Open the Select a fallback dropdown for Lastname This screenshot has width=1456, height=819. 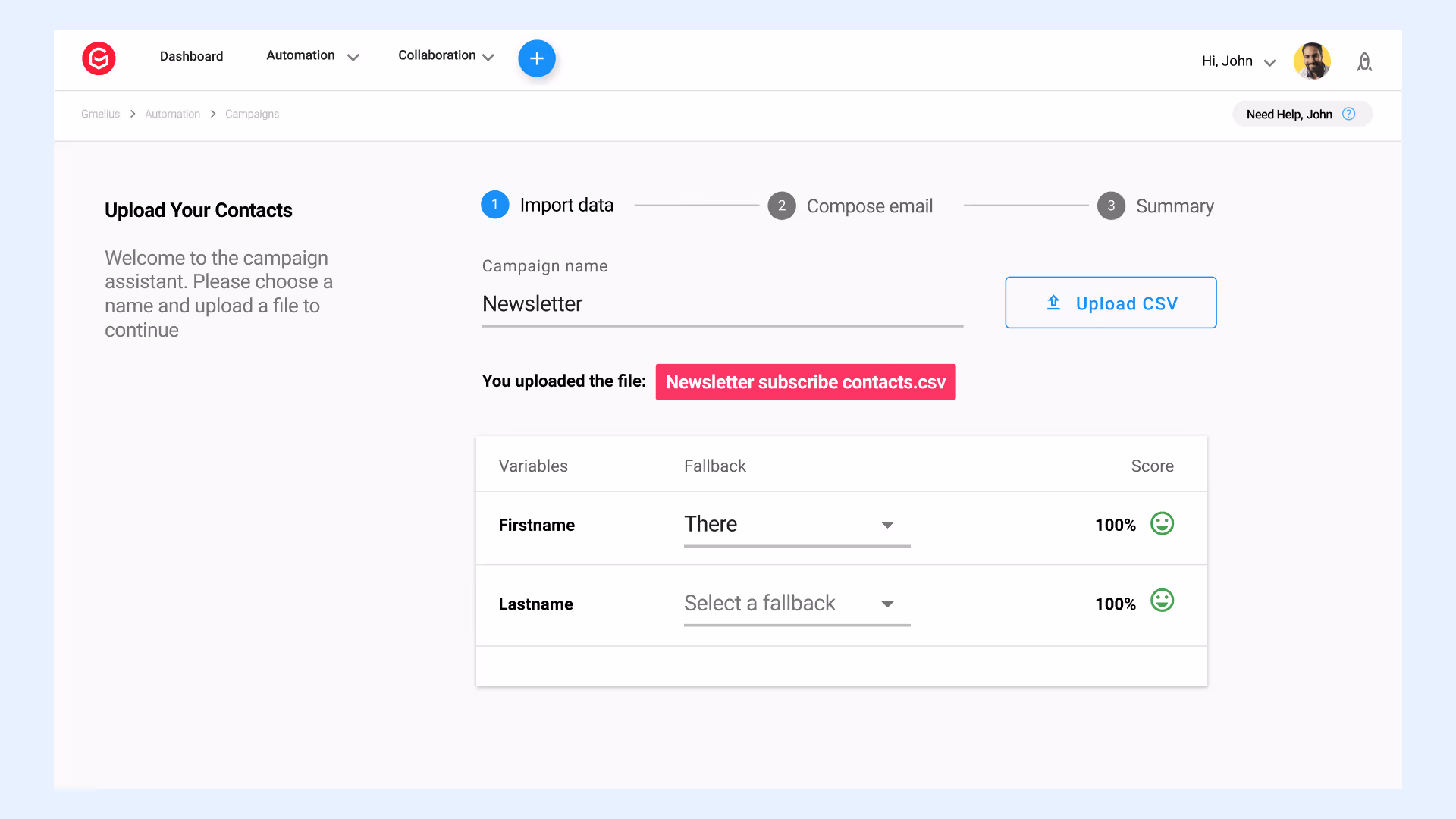[x=796, y=604]
